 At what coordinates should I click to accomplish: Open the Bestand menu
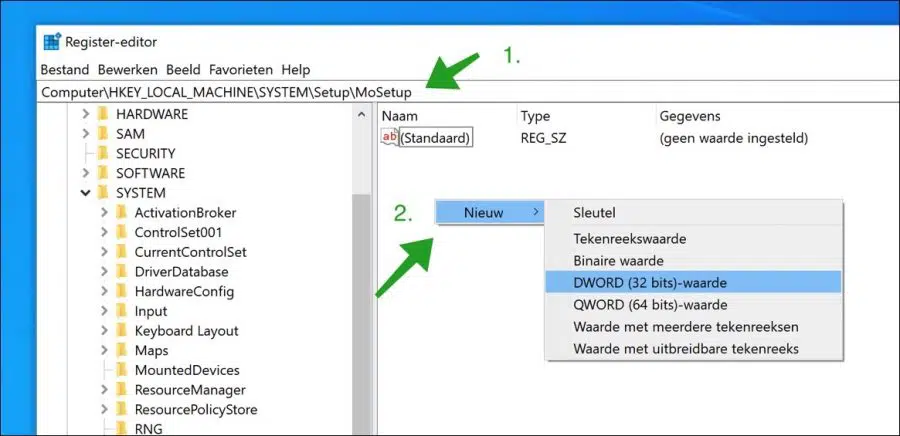click(65, 70)
